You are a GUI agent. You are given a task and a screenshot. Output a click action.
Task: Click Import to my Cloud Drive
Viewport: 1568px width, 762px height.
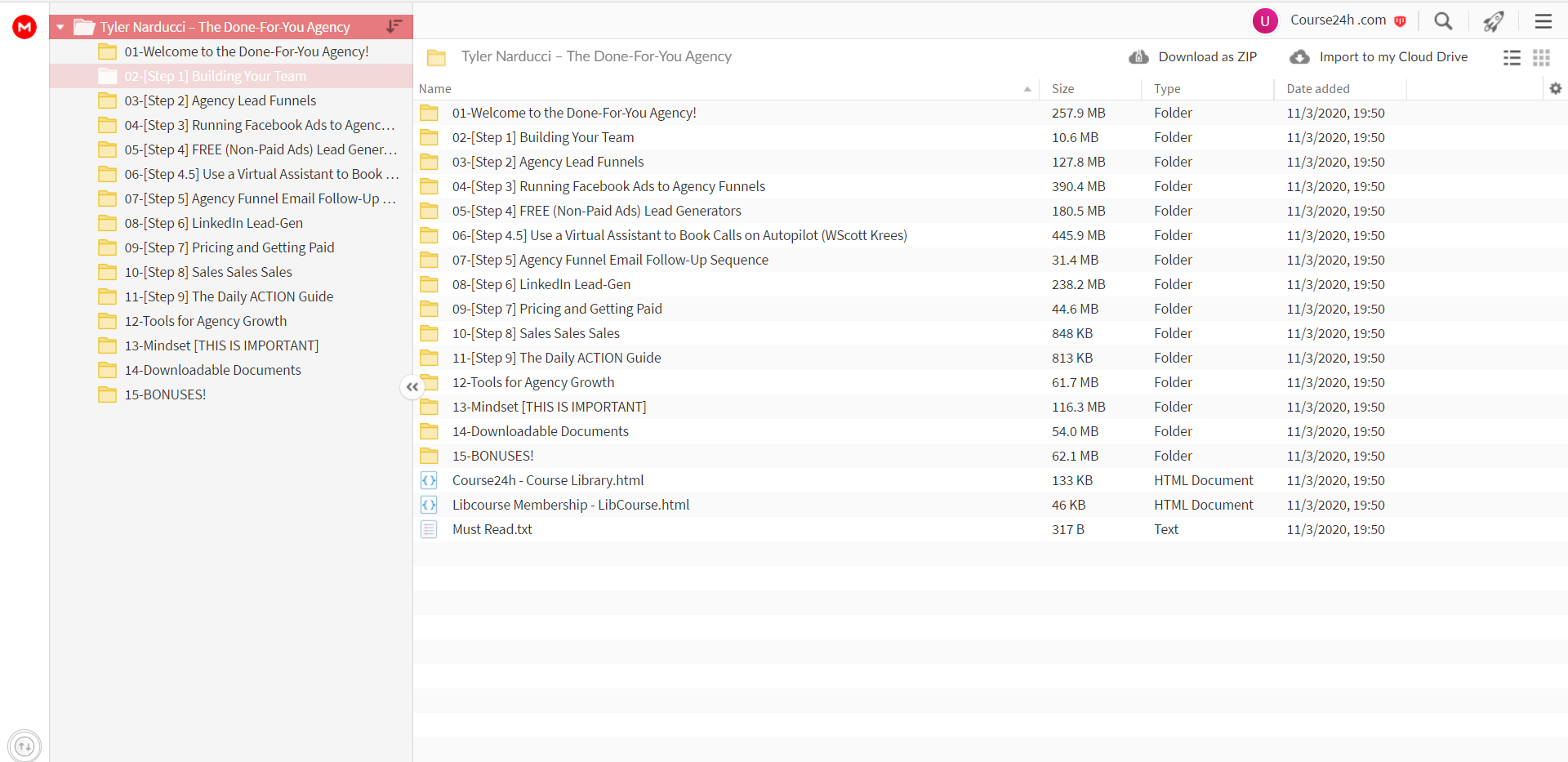click(x=1379, y=57)
